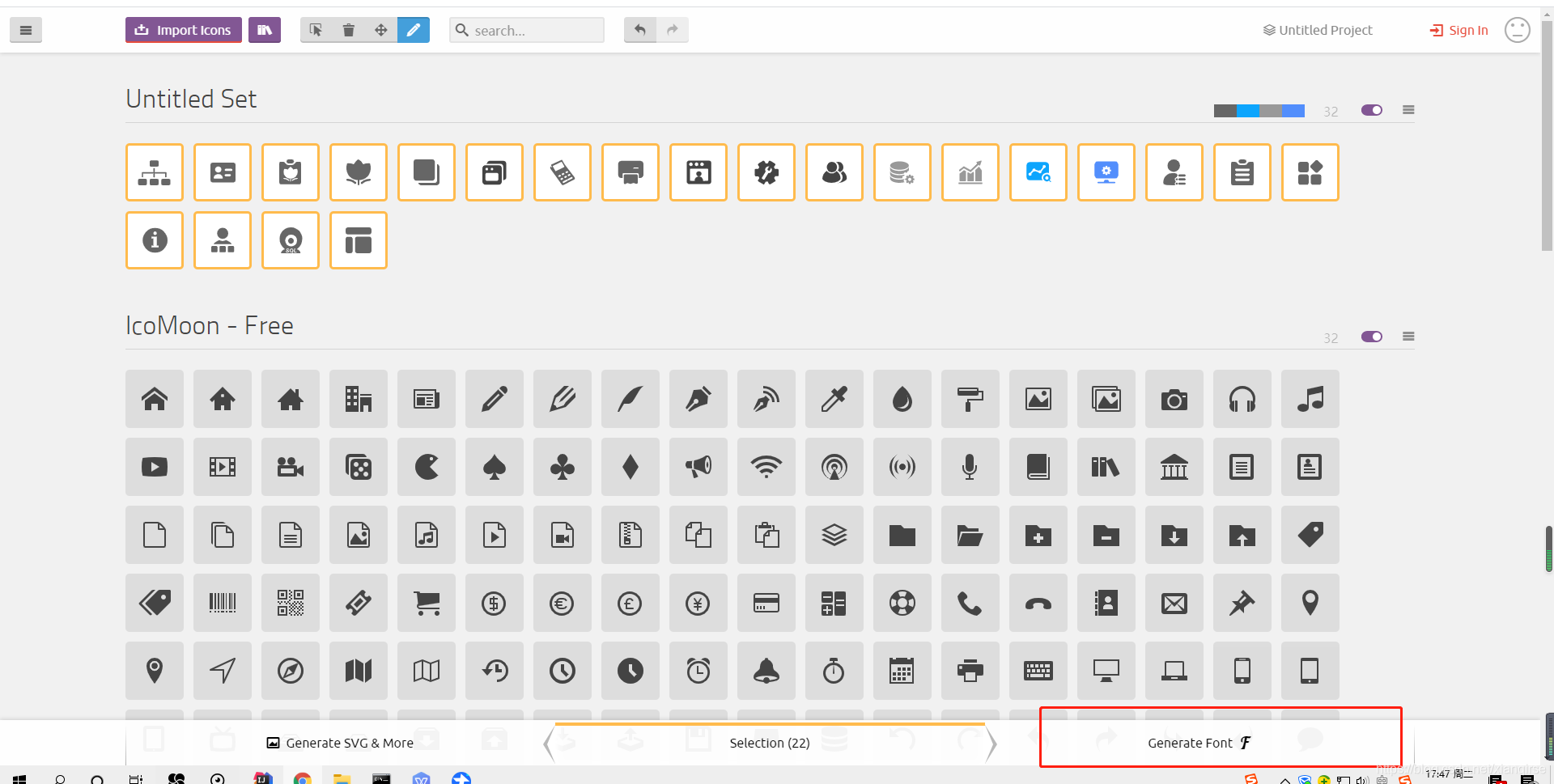Viewport: 1554px width, 784px height.
Task: Choose the Select tool in toolbar
Action: [316, 30]
